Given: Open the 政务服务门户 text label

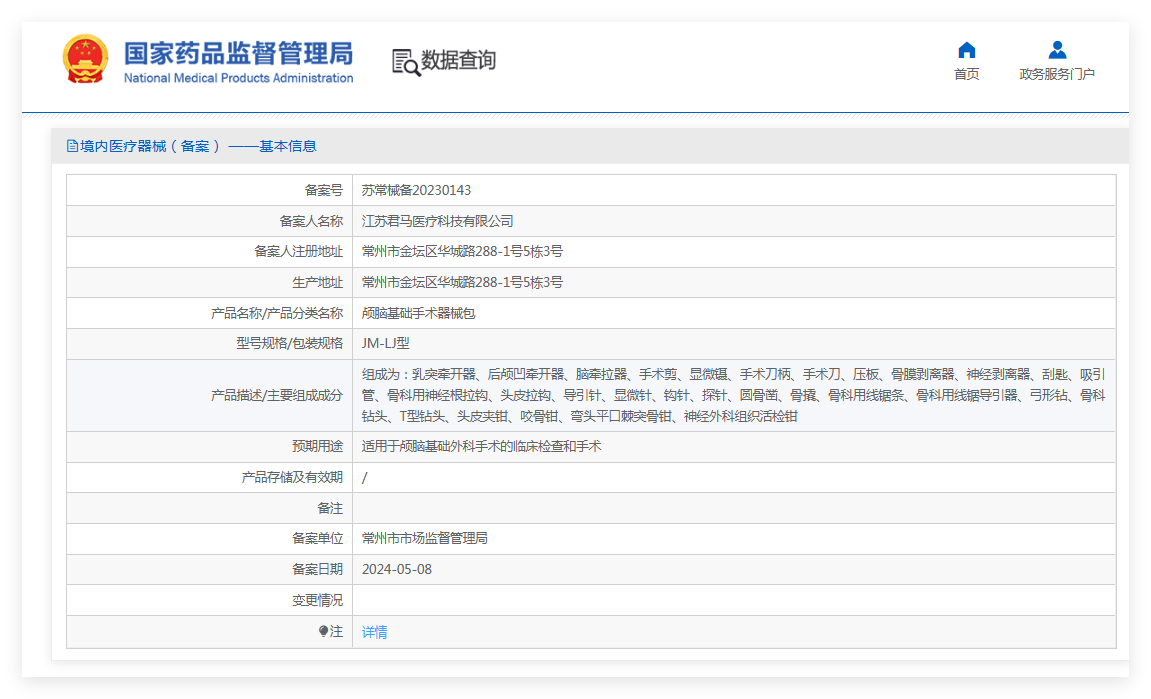Looking at the screenshot, I should [1057, 74].
